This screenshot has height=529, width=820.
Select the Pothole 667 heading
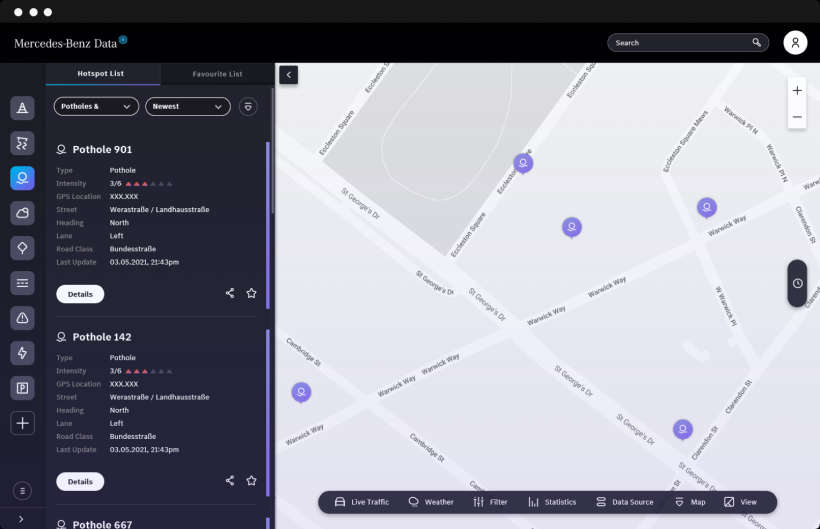(102, 524)
